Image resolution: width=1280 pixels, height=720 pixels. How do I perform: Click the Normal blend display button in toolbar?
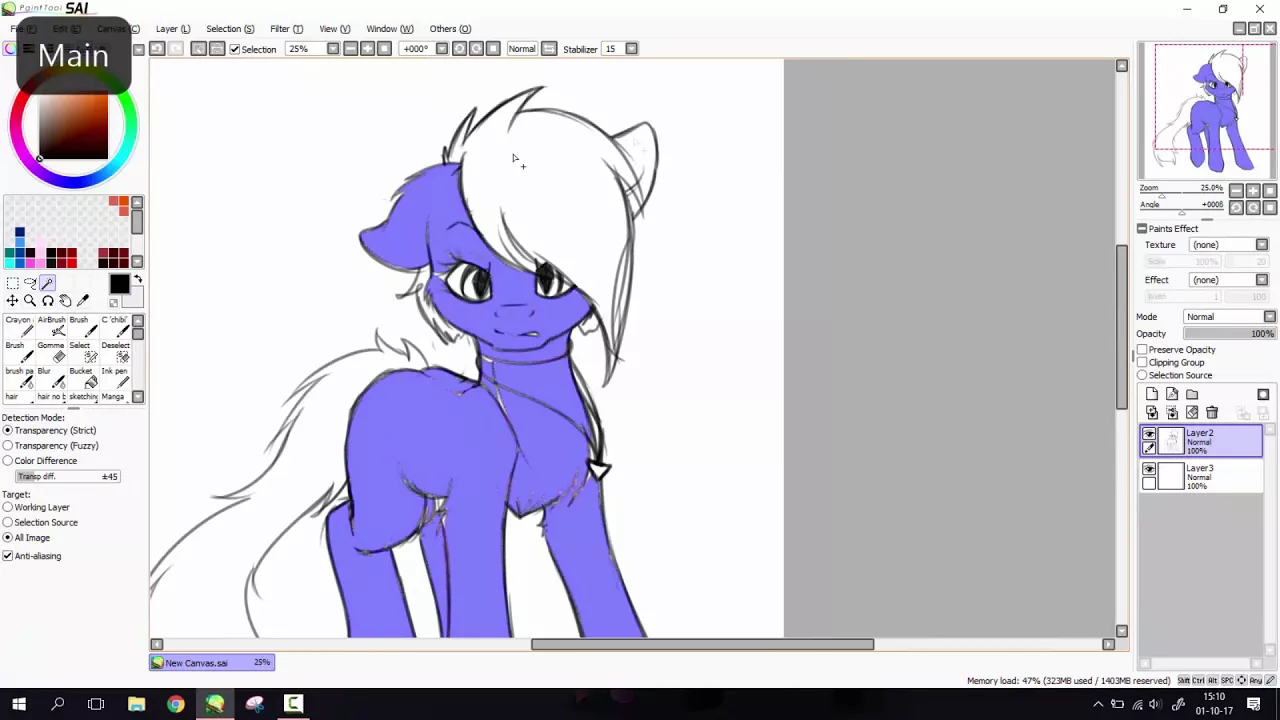click(x=521, y=49)
